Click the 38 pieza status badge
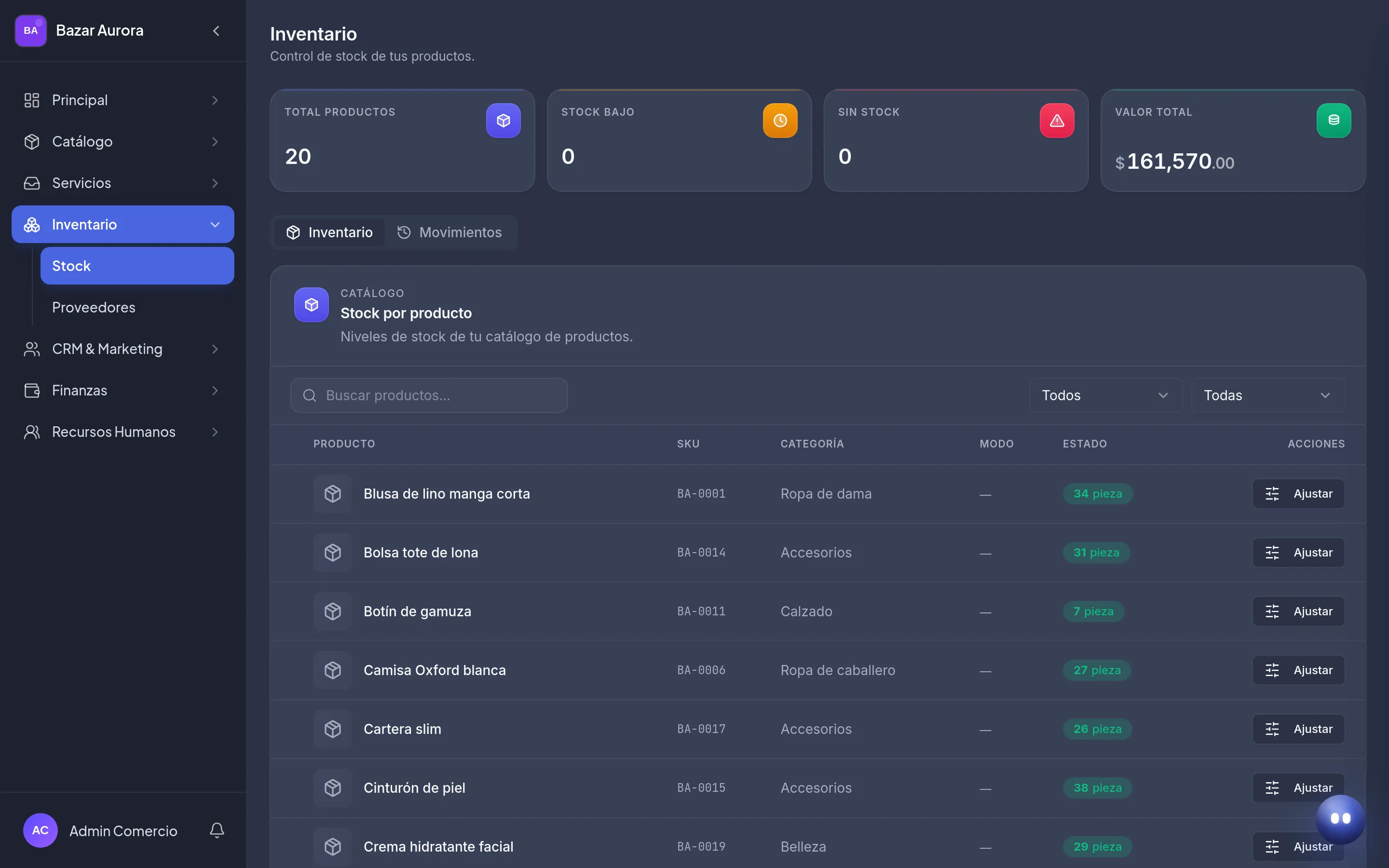 pos(1097,787)
